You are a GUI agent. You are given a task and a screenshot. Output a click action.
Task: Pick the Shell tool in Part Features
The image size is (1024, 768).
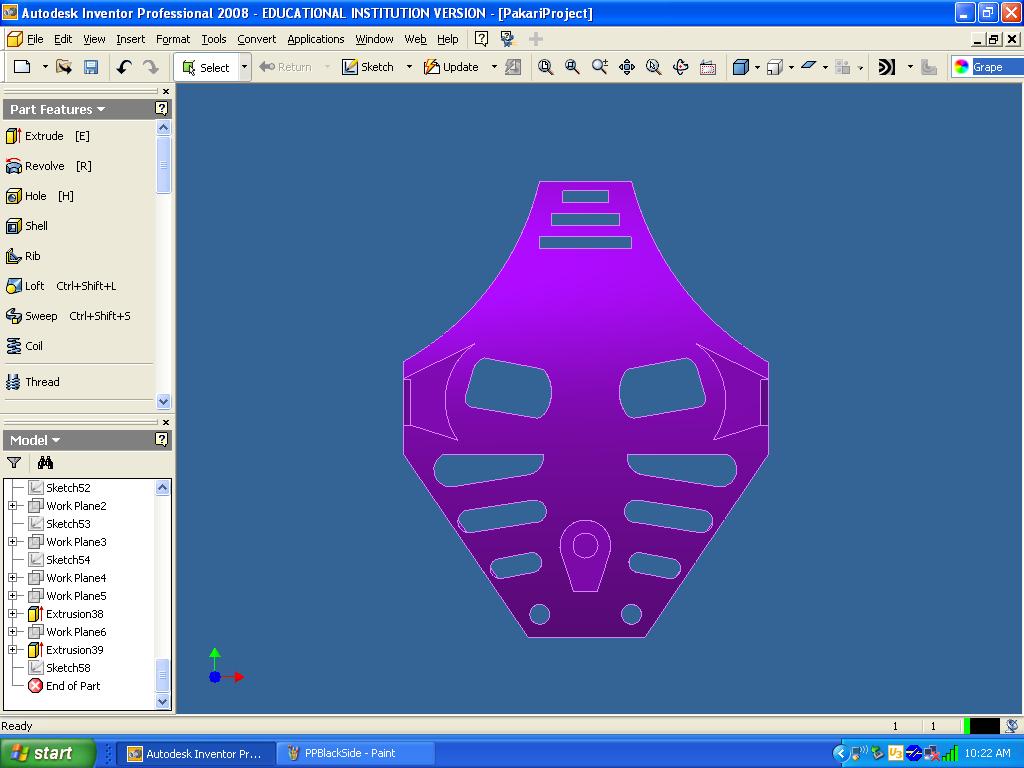click(x=35, y=226)
